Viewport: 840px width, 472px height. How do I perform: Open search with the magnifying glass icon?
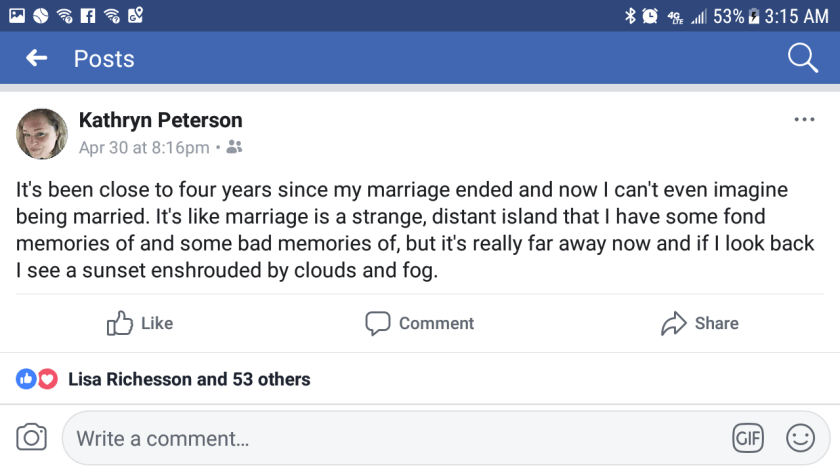point(803,58)
